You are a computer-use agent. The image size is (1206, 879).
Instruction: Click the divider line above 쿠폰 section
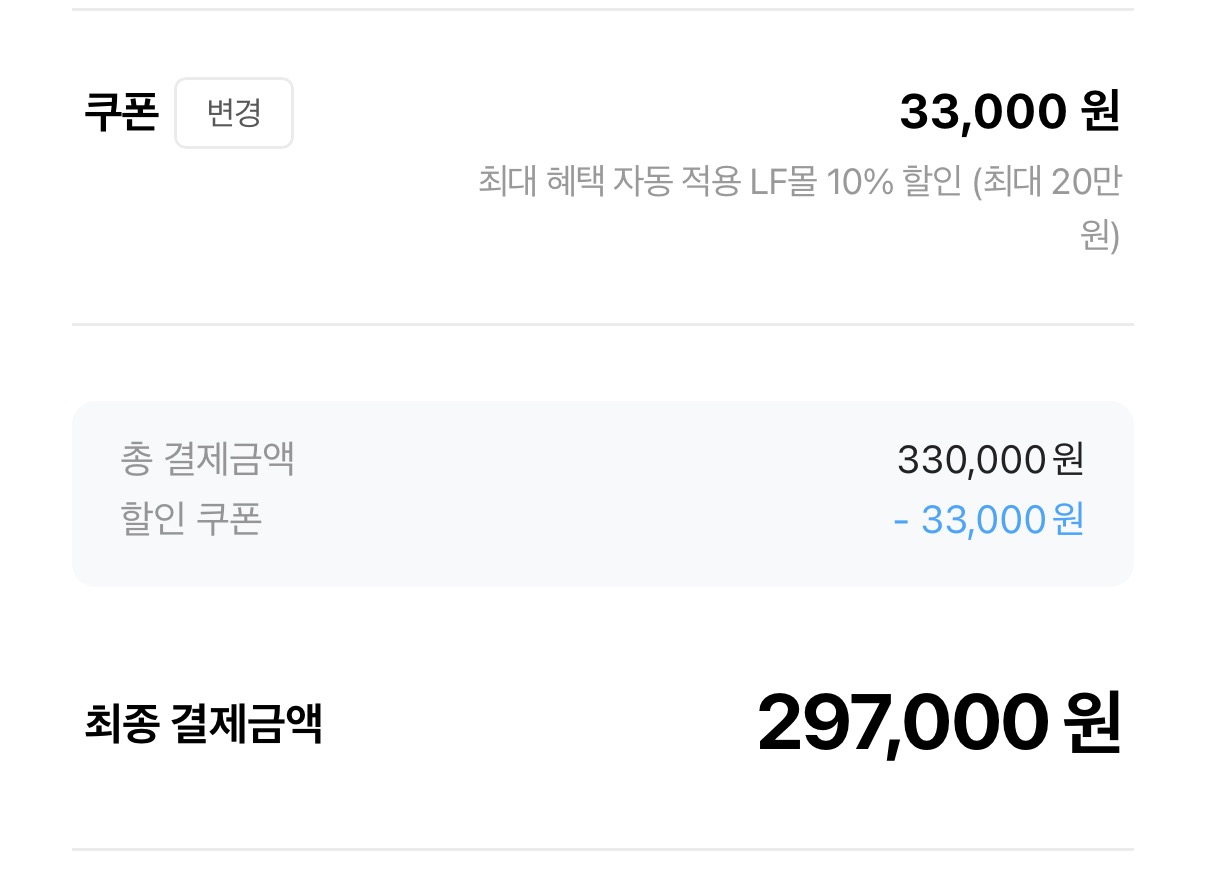click(603, 9)
